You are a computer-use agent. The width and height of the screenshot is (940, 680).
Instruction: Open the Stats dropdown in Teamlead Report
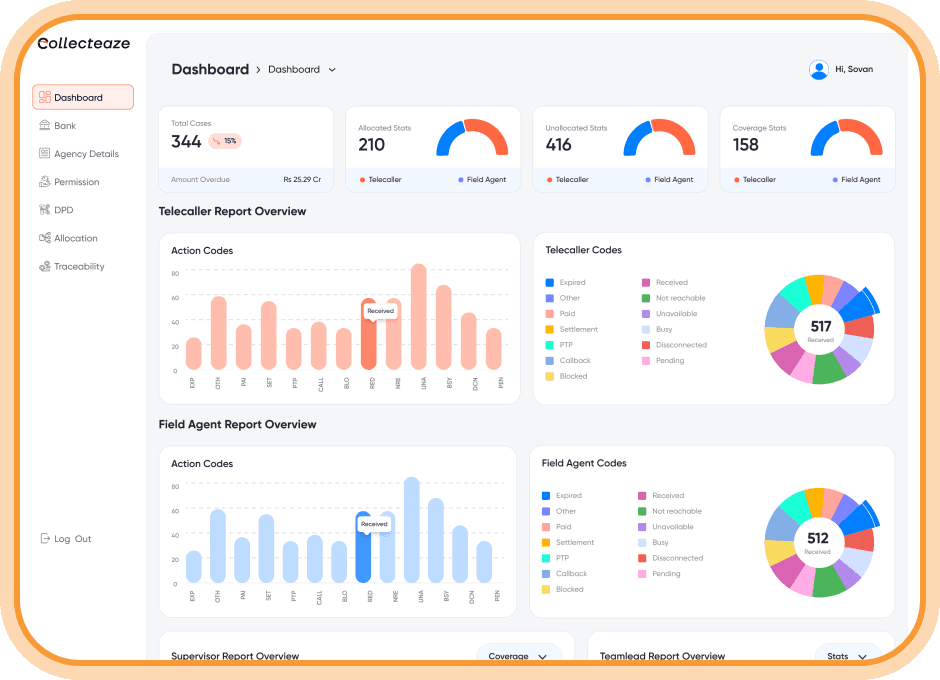[x=848, y=655]
